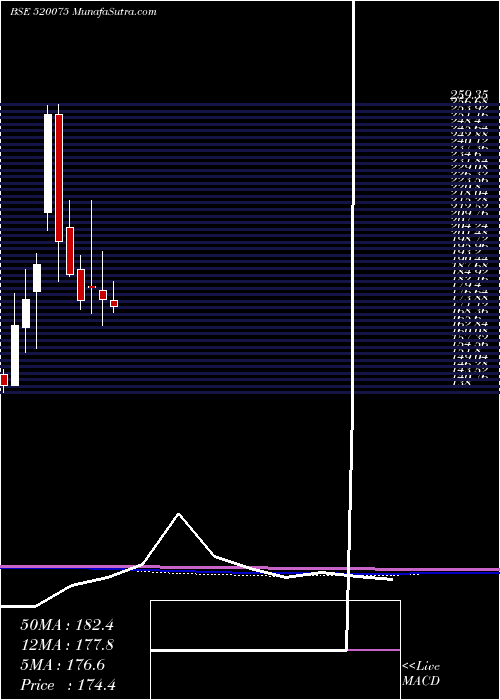Click the 204.24 price axis label
500x700 pixels.
(470, 226)
